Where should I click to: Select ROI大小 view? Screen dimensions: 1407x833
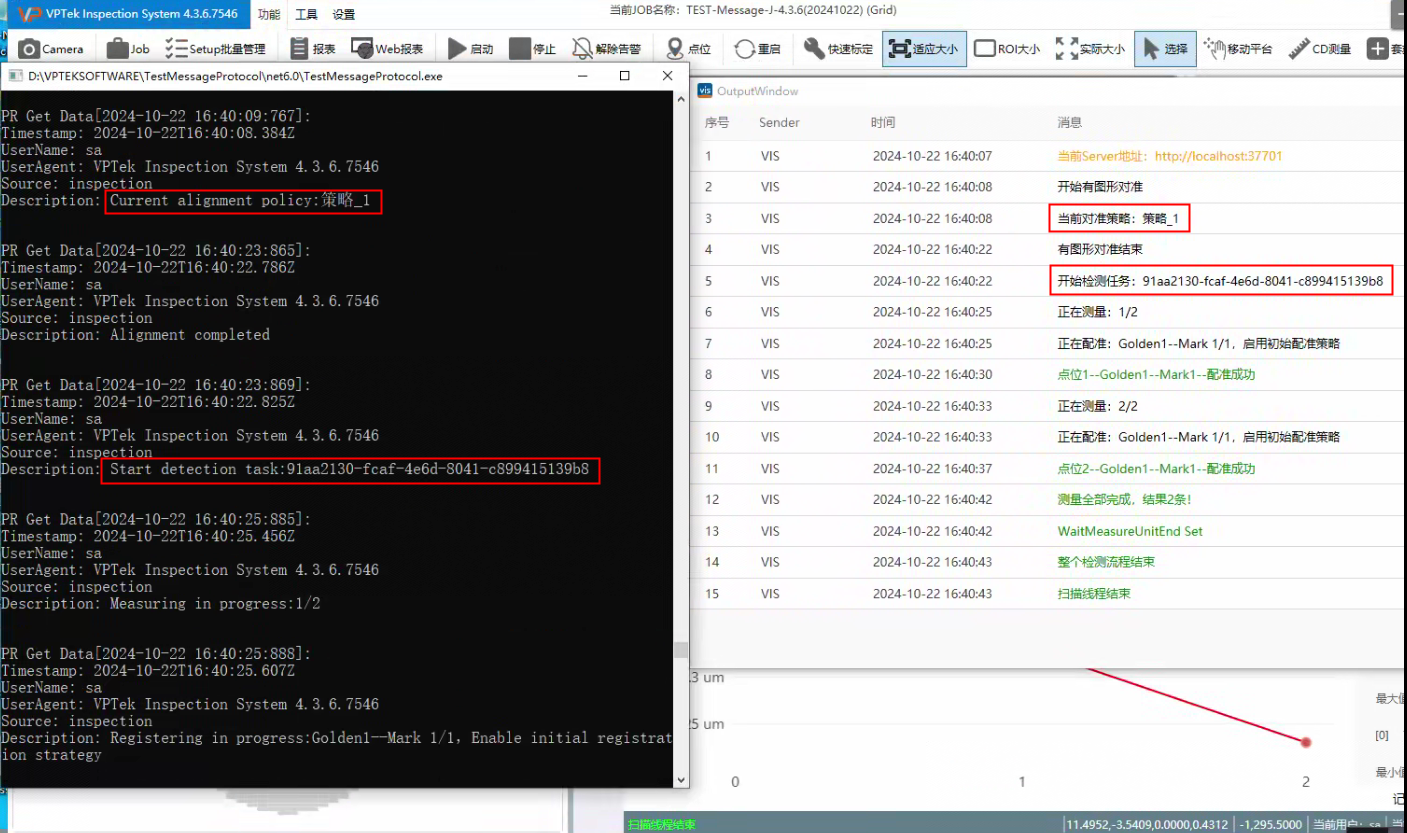pyautogui.click(x=1007, y=48)
